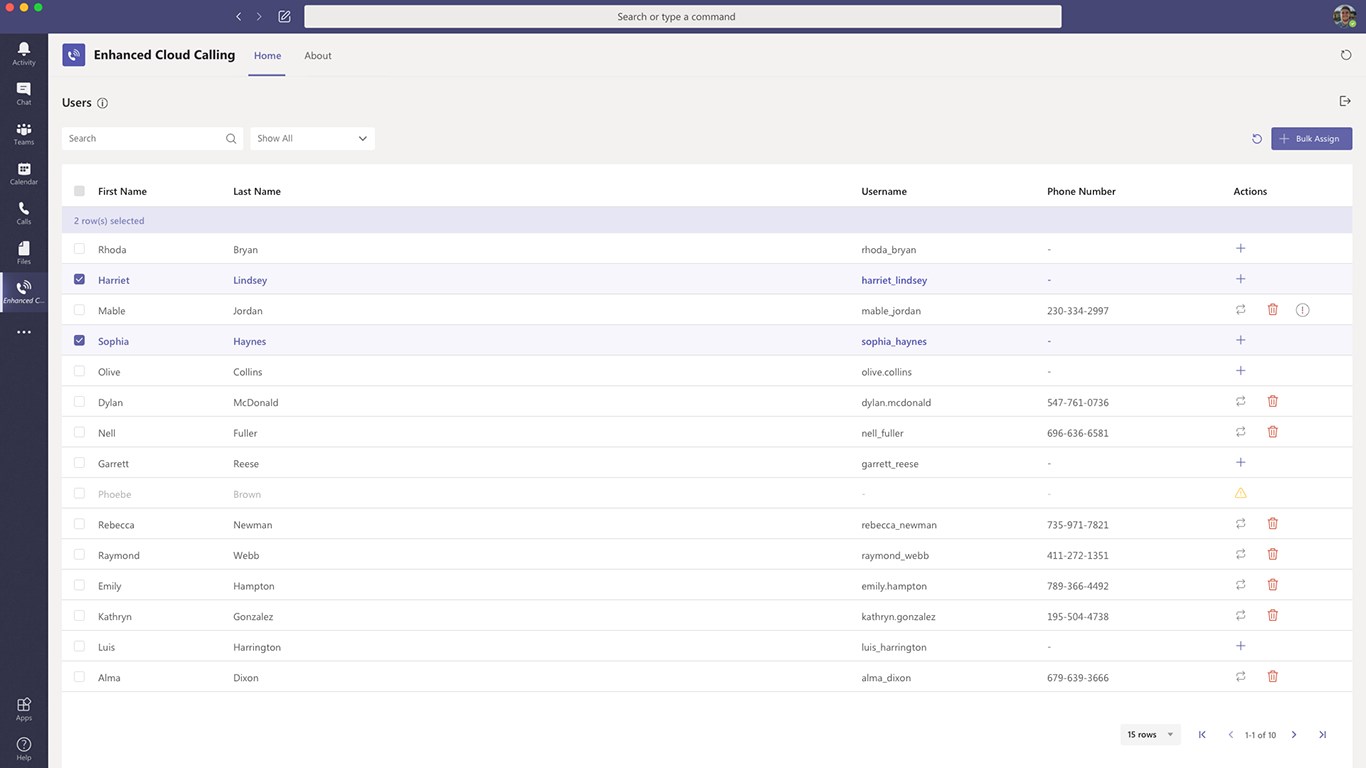Open the Activity feed in sidebar
This screenshot has height=768, width=1366.
pyautogui.click(x=24, y=53)
